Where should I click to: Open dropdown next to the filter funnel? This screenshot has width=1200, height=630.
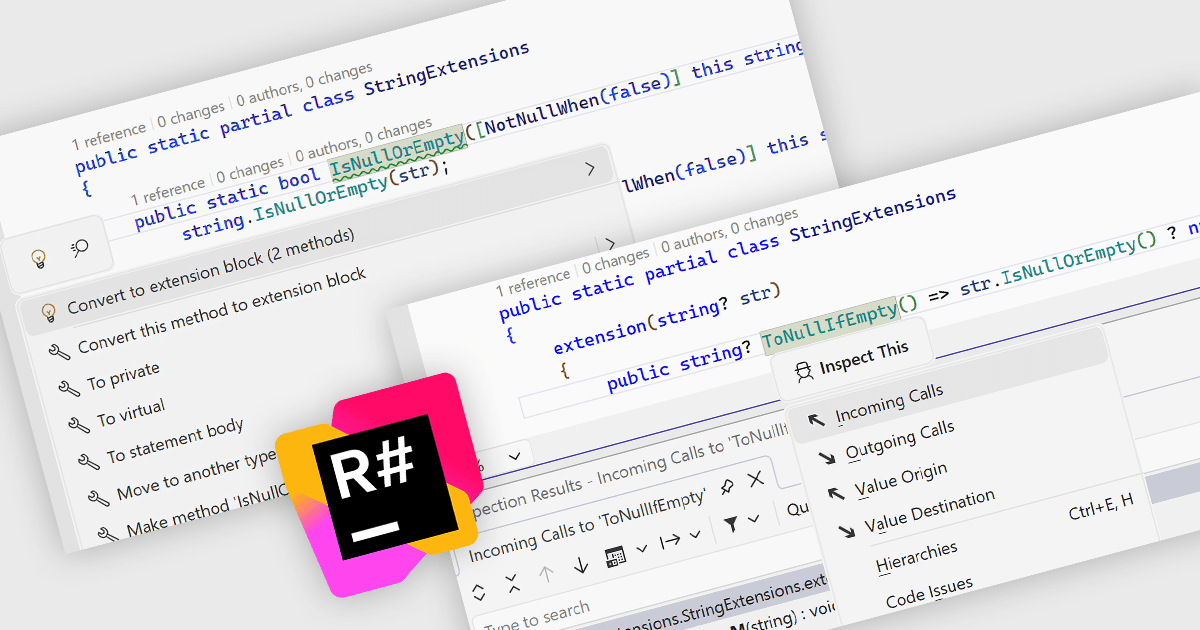(753, 519)
